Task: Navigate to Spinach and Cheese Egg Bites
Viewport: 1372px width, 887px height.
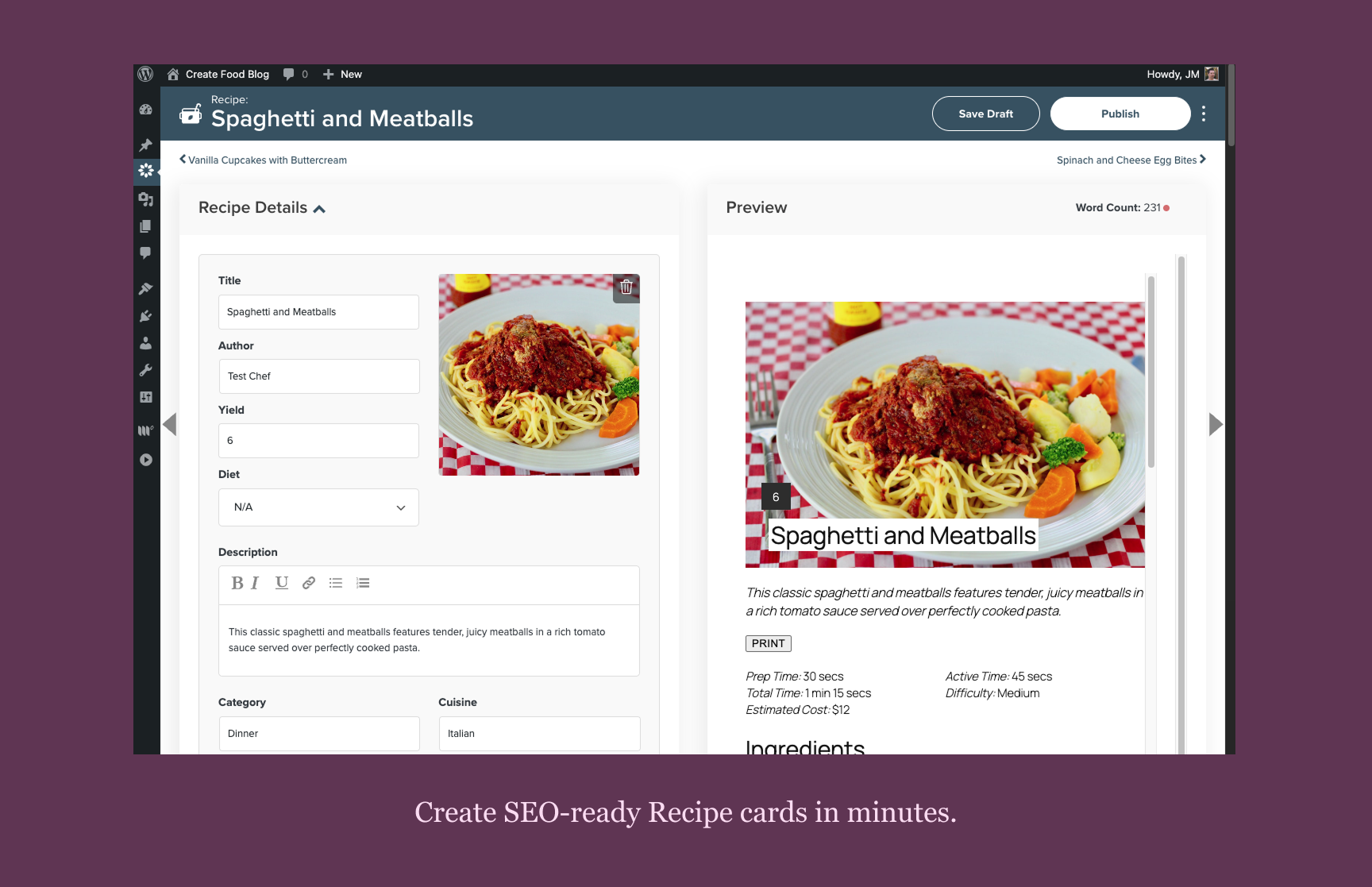Action: (1127, 160)
